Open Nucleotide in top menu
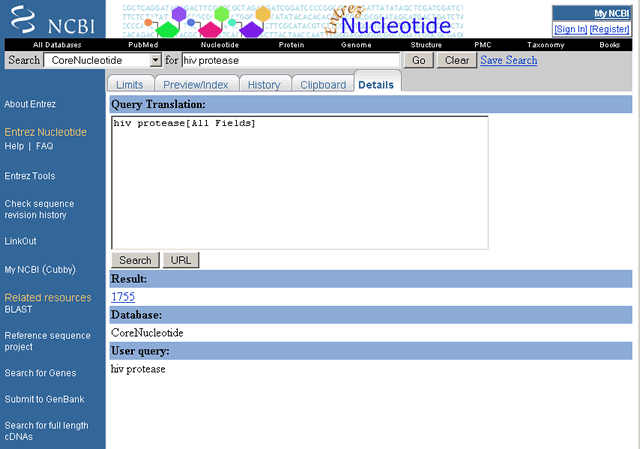 [x=220, y=45]
